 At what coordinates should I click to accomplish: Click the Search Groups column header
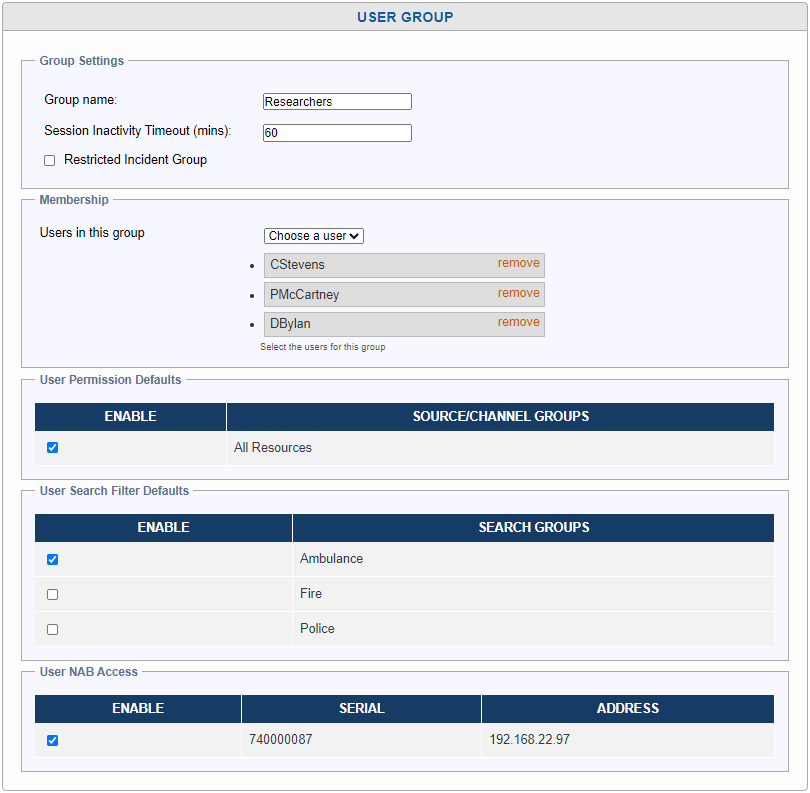[533, 528]
